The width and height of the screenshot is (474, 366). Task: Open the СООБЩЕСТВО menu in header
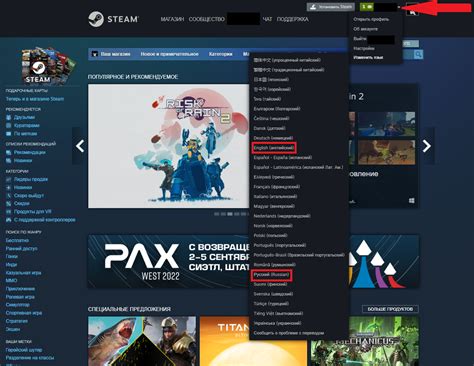207,19
